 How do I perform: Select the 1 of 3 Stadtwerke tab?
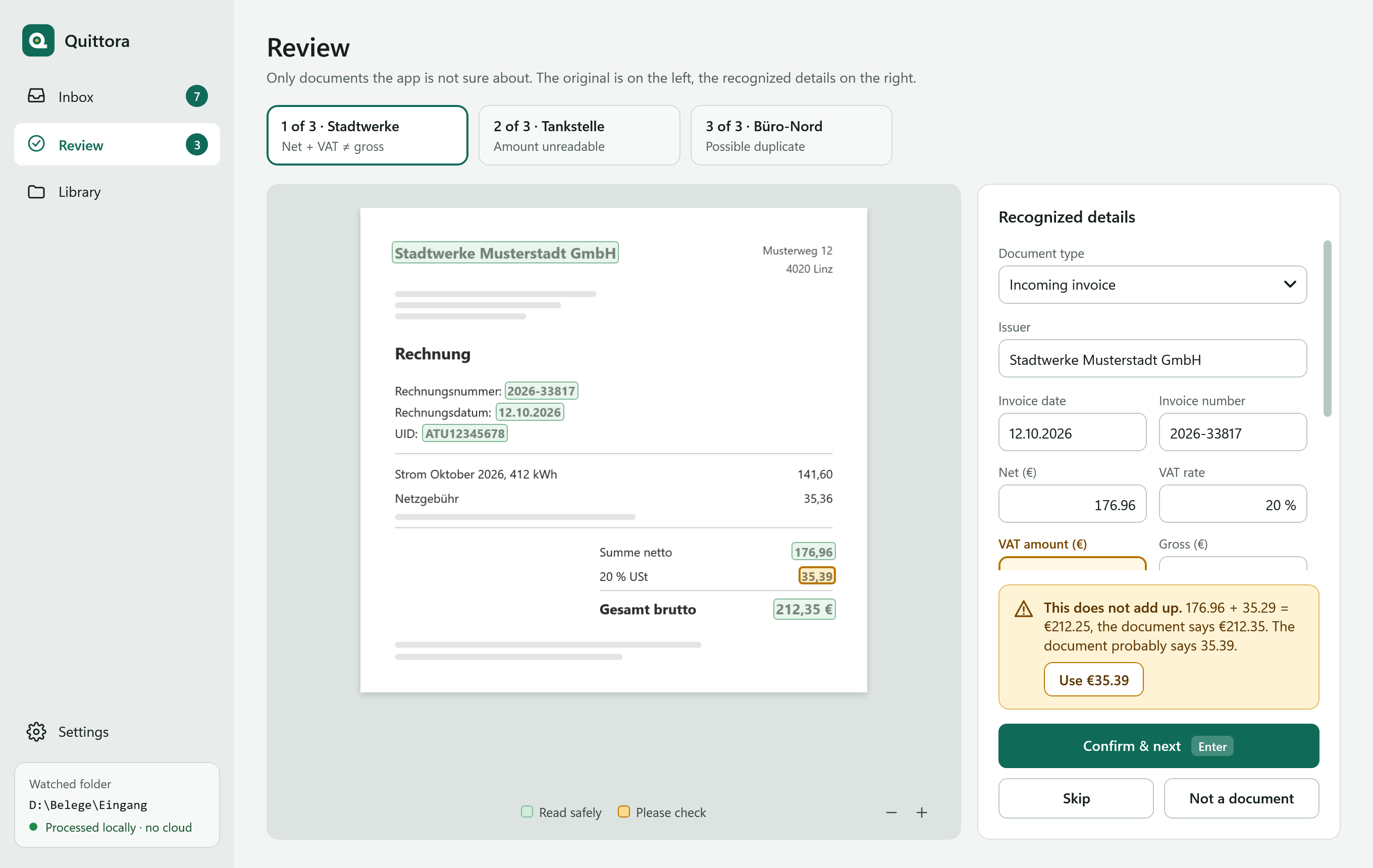367,135
